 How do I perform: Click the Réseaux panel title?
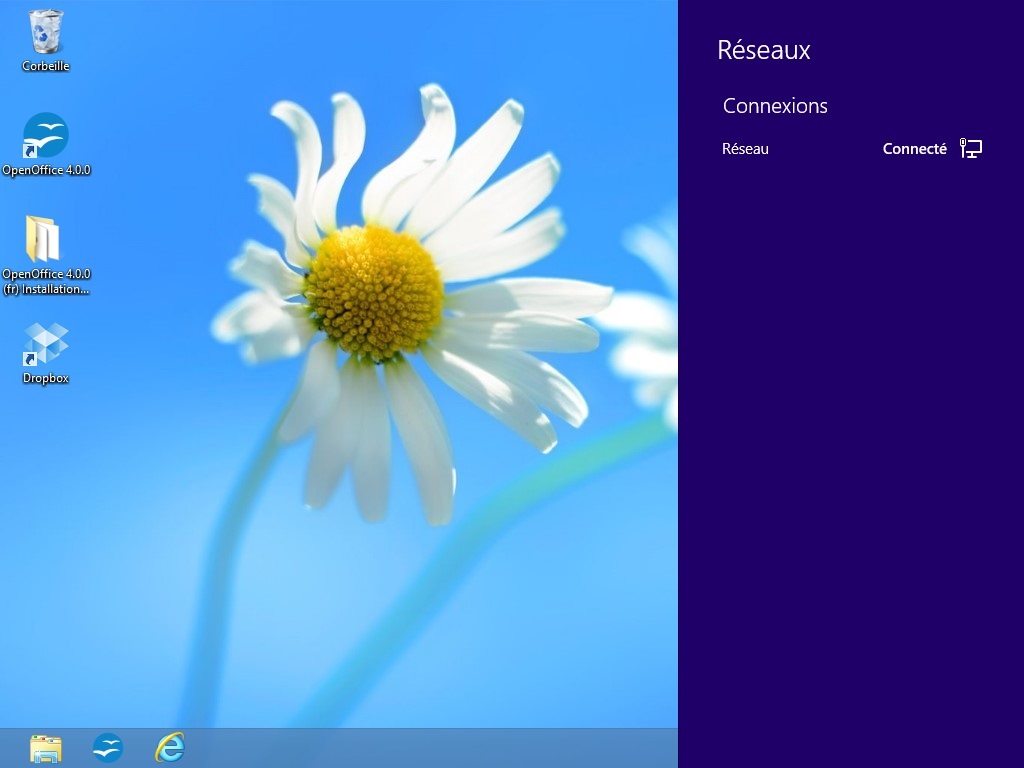coord(763,50)
